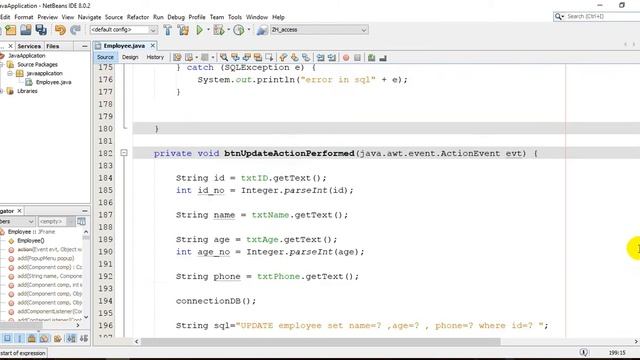This screenshot has width=640, height=360.
Task: Click the Last Edit editor toolbar icon
Action: pos(177,58)
